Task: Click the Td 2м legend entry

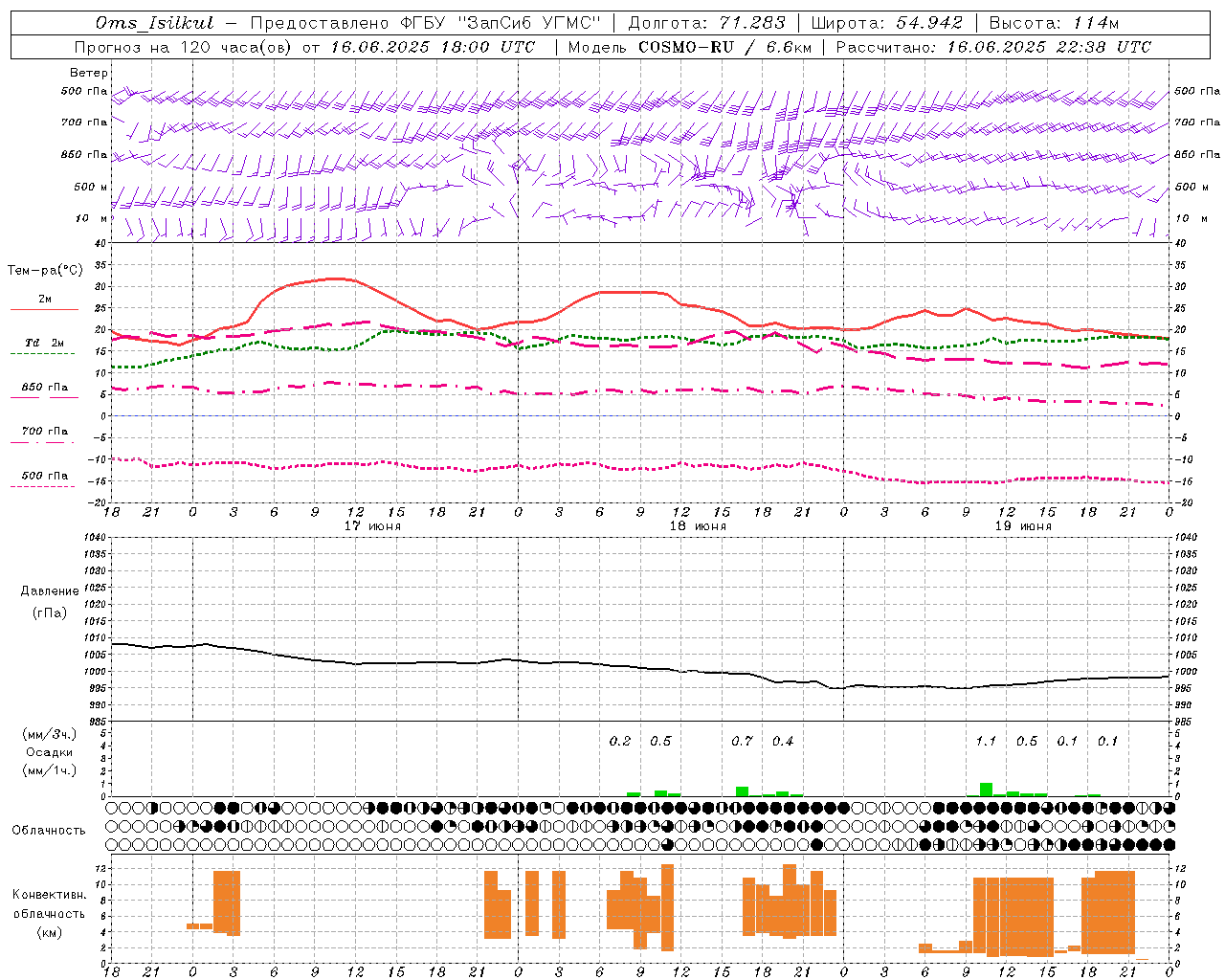Action: [44, 343]
